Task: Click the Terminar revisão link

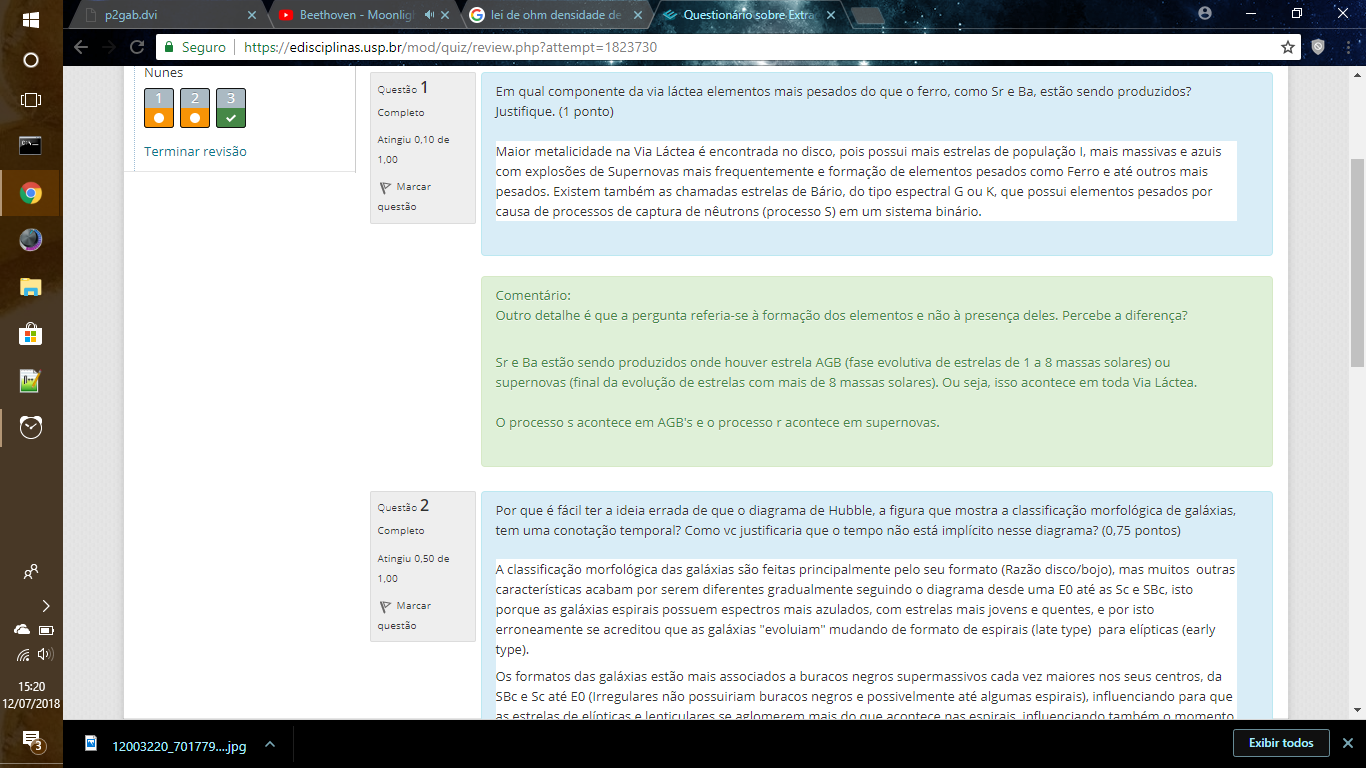Action: point(195,152)
